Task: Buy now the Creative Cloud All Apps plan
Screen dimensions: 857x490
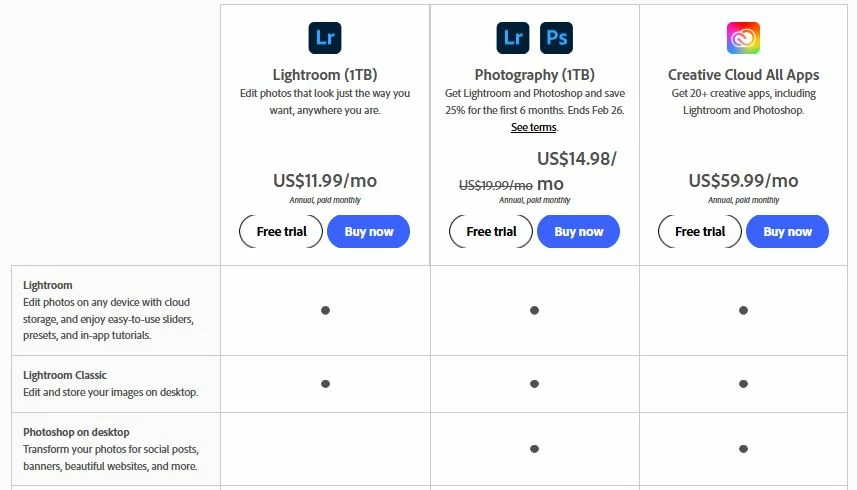Action: pyautogui.click(x=787, y=232)
